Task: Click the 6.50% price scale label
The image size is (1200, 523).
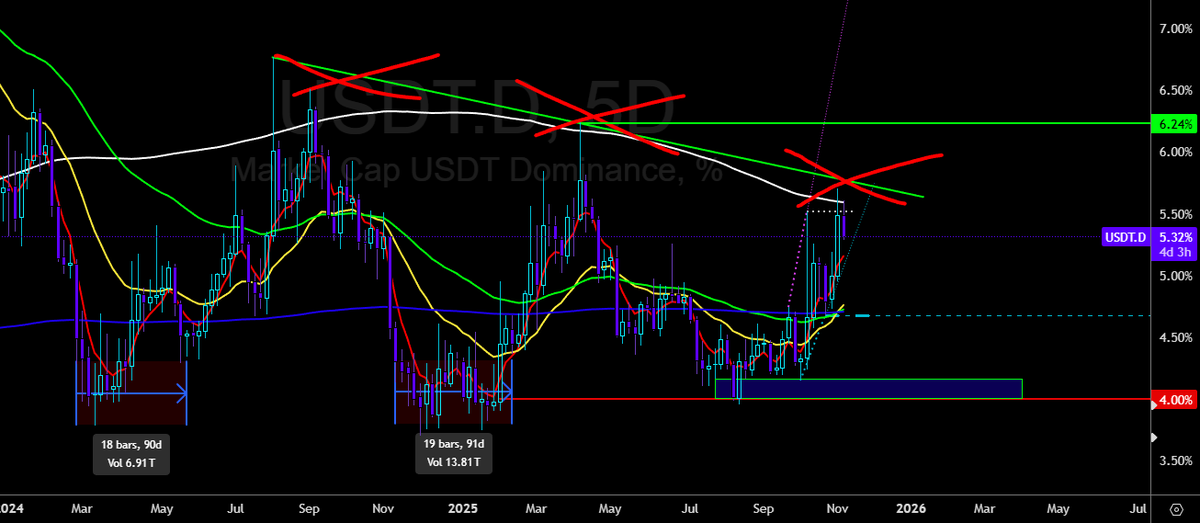Action: pyautogui.click(x=1174, y=90)
